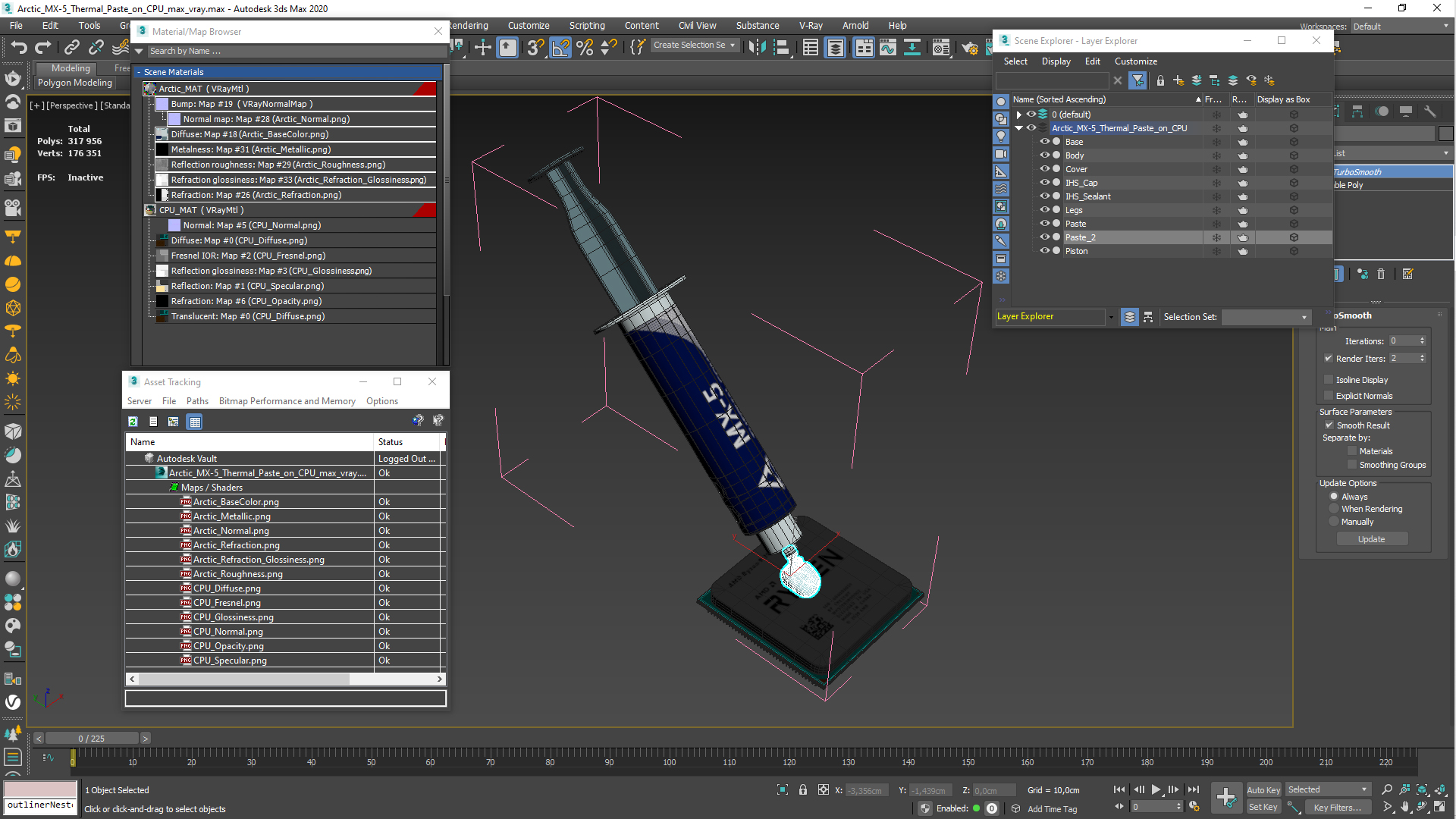This screenshot has width=1456, height=819.
Task: Click Table View icon in Asset Tracking
Action: point(195,422)
